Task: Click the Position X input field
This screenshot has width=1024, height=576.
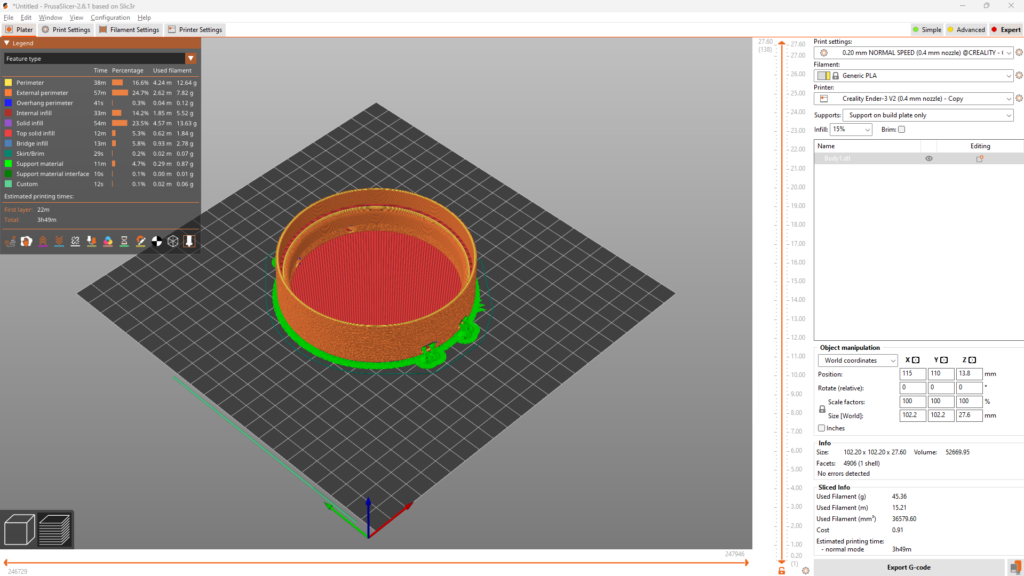Action: click(912, 374)
